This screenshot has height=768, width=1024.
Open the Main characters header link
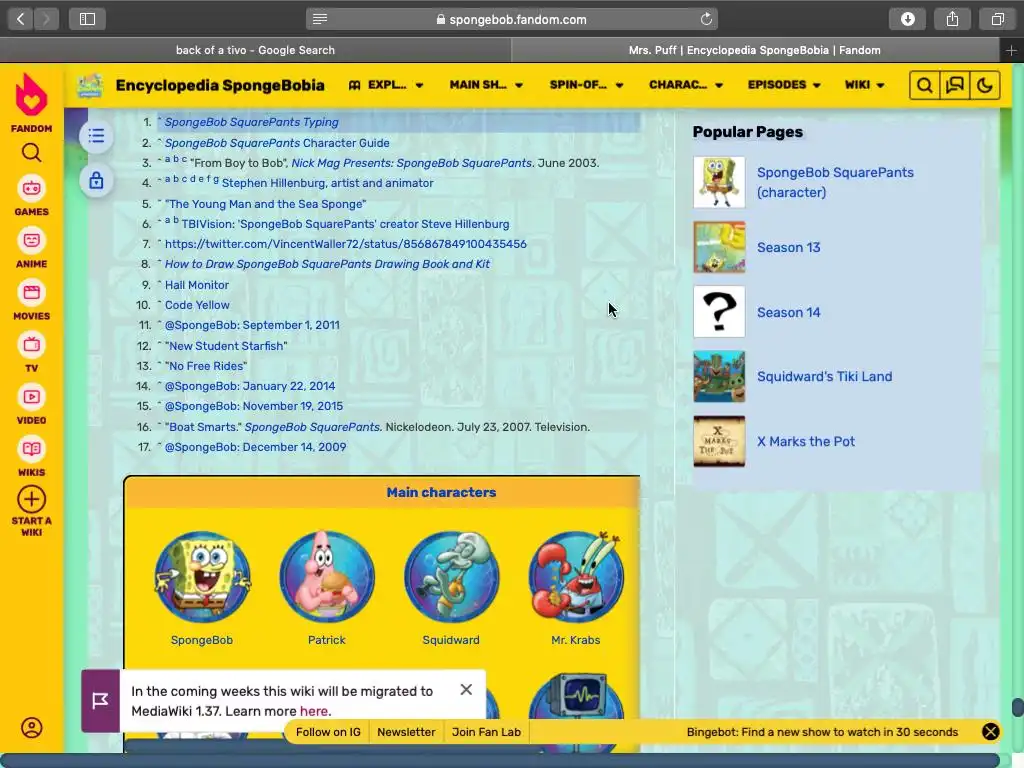[x=441, y=492]
